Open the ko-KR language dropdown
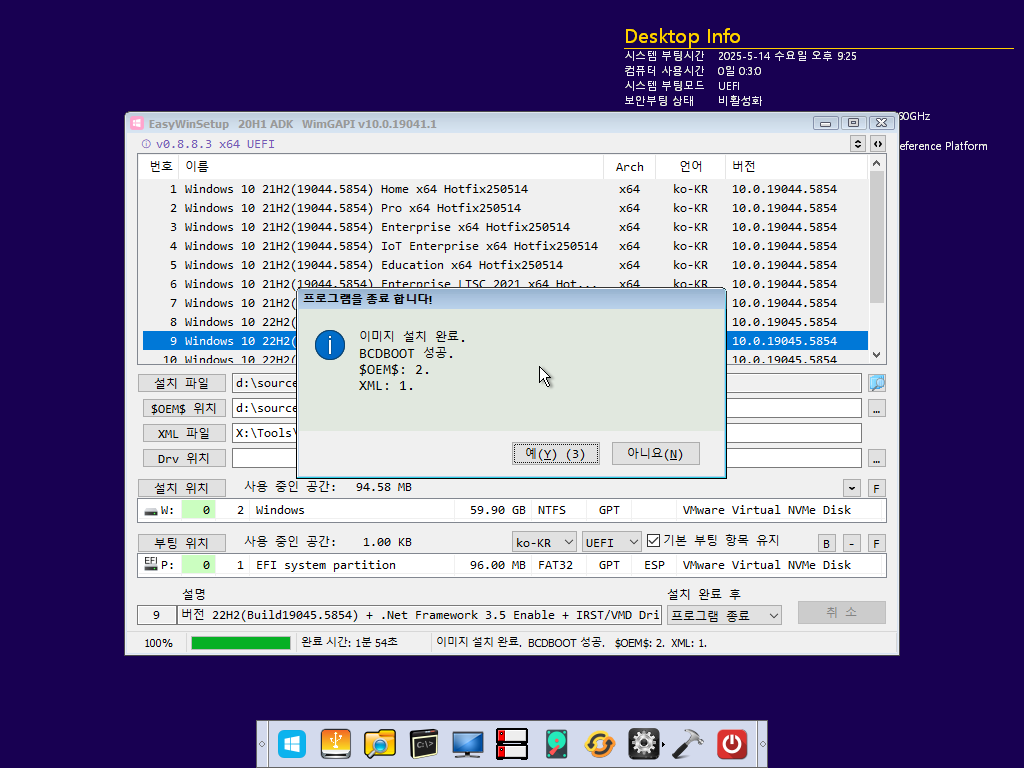Image resolution: width=1024 pixels, height=768 pixels. tap(543, 542)
